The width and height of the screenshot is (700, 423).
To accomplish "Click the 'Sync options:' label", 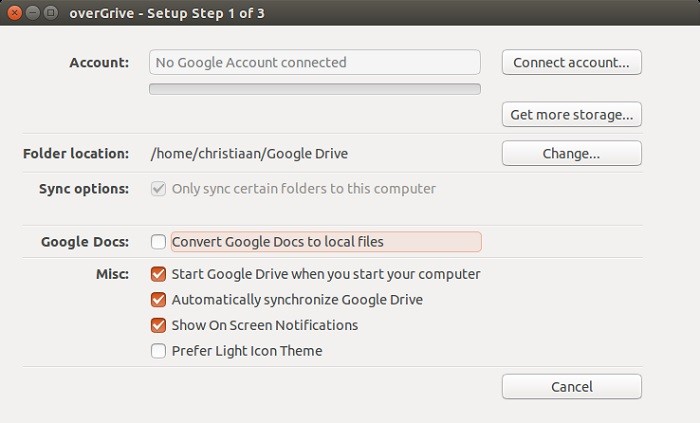I will pos(84,189).
